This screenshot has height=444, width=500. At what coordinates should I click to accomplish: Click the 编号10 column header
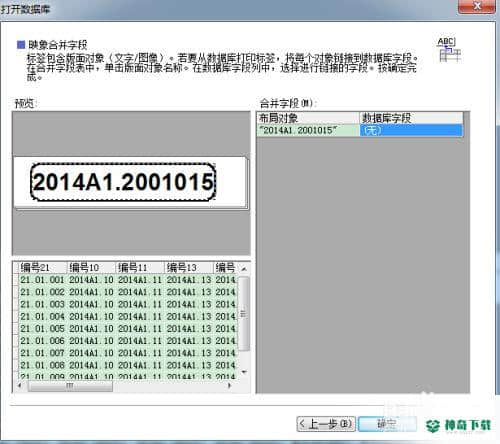pos(91,268)
